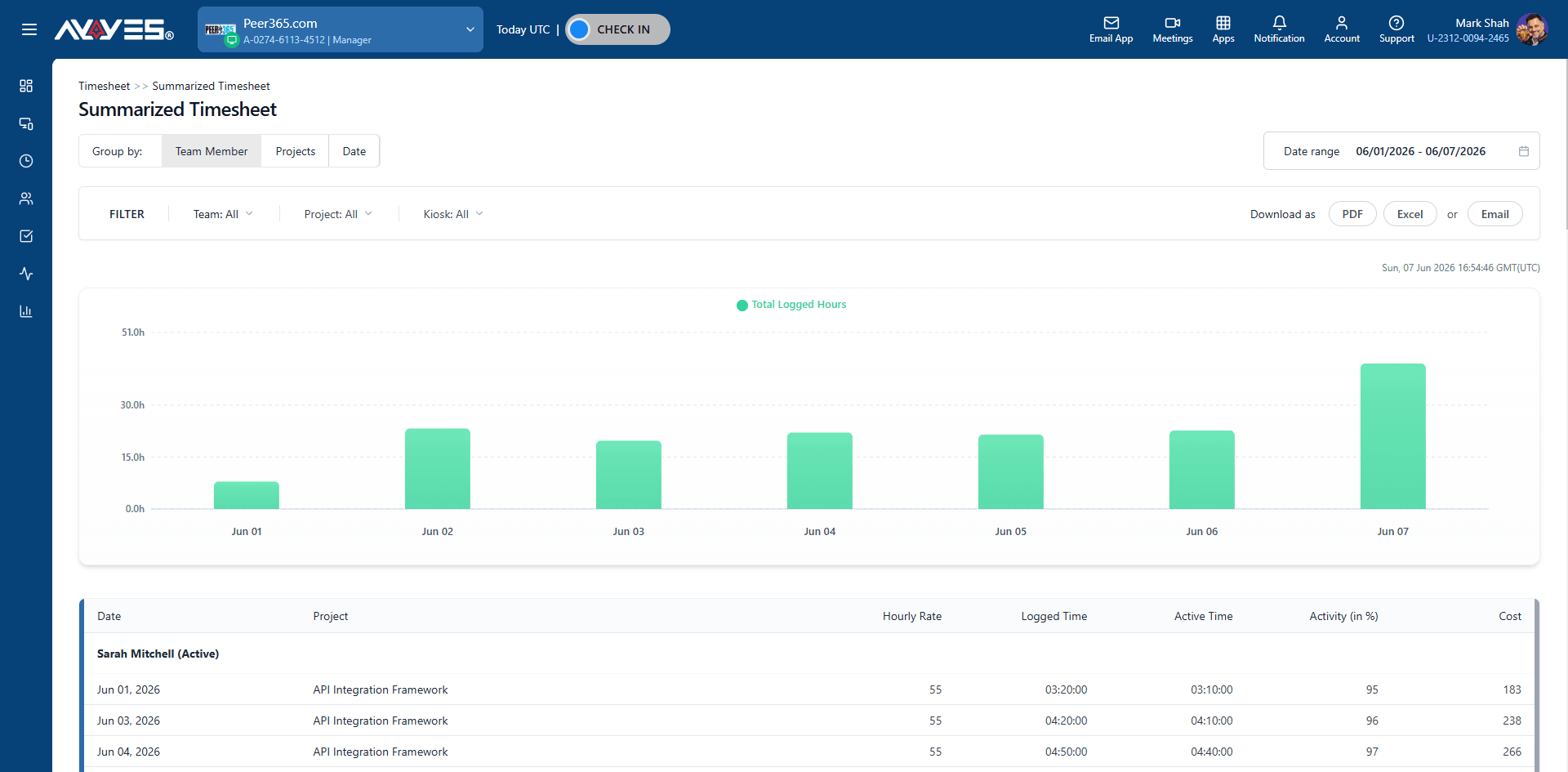This screenshot has width=1568, height=772.
Task: Click the activity value 97
Action: tap(1372, 752)
